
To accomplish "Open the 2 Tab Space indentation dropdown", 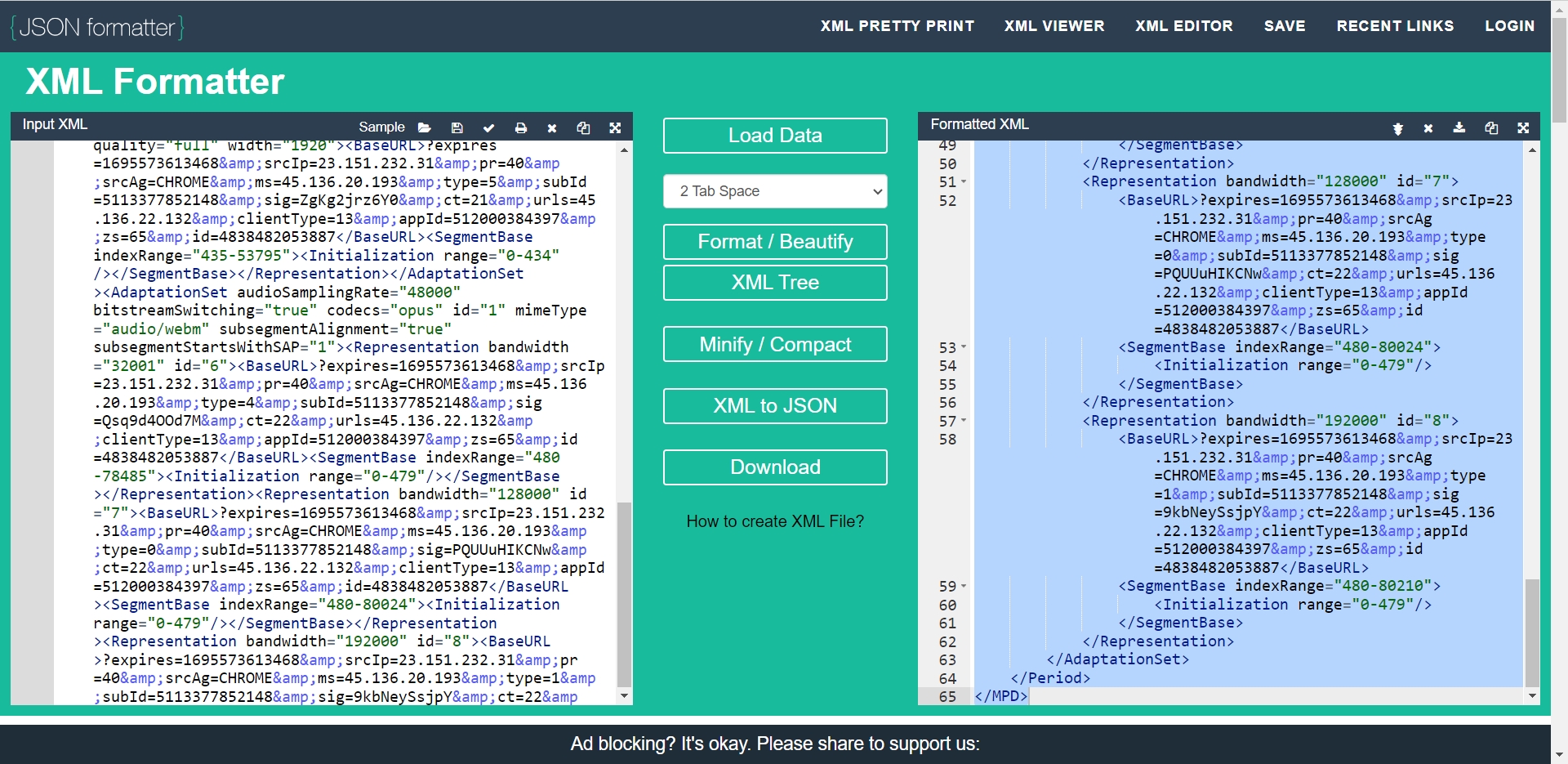I will point(775,191).
